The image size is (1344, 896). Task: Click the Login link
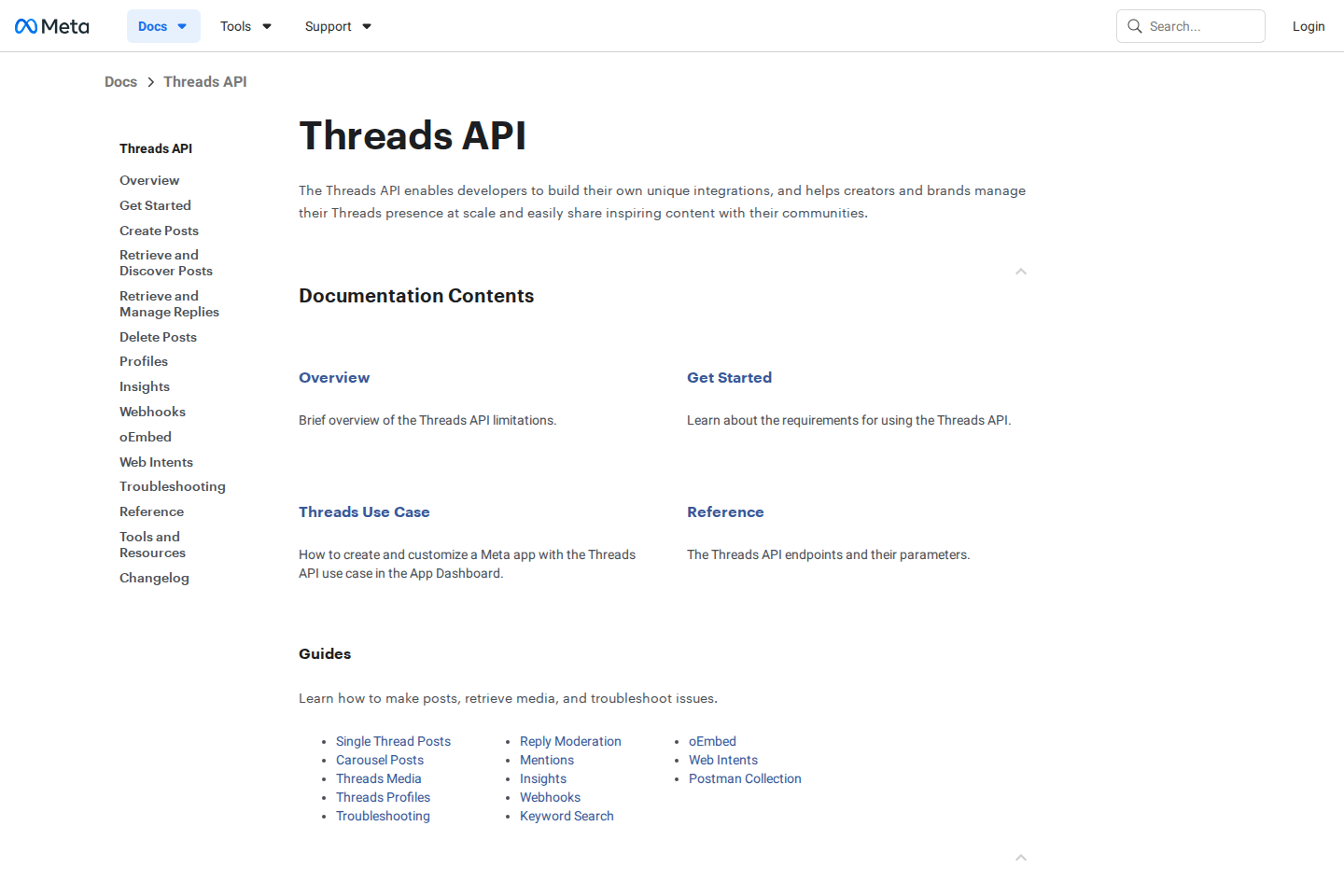1309,26
